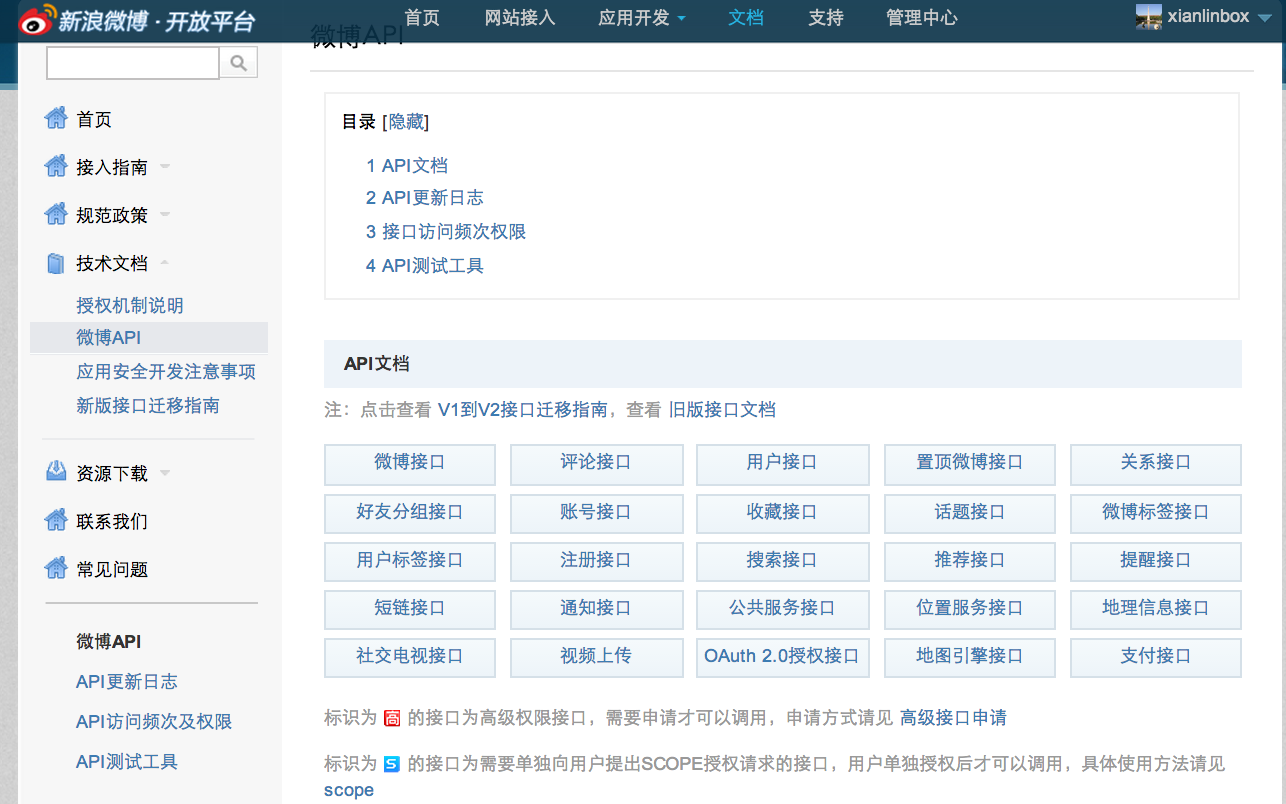Click the 关系接口 button
The height and width of the screenshot is (804, 1286).
[1156, 464]
